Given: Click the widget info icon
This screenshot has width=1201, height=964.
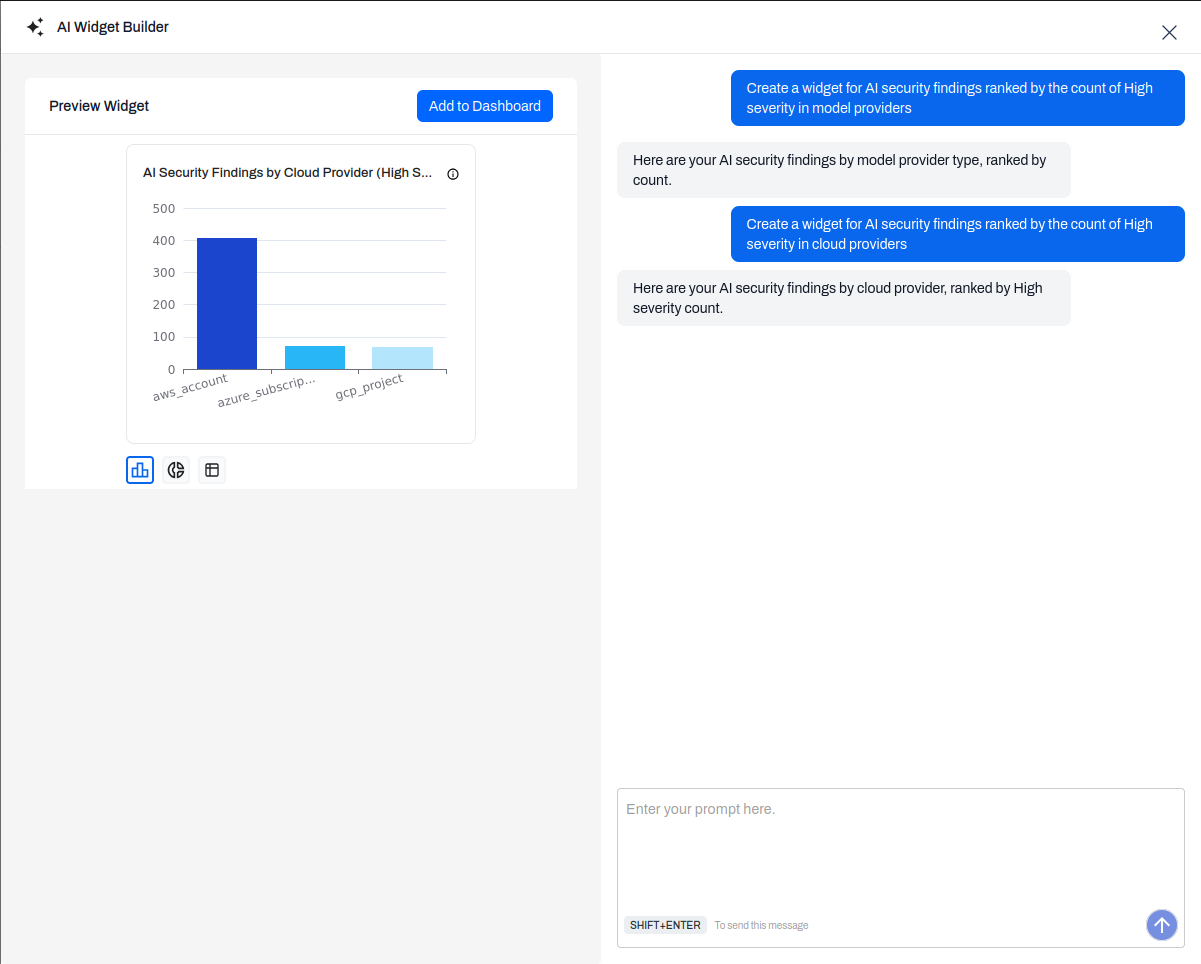Looking at the screenshot, I should coord(453,174).
